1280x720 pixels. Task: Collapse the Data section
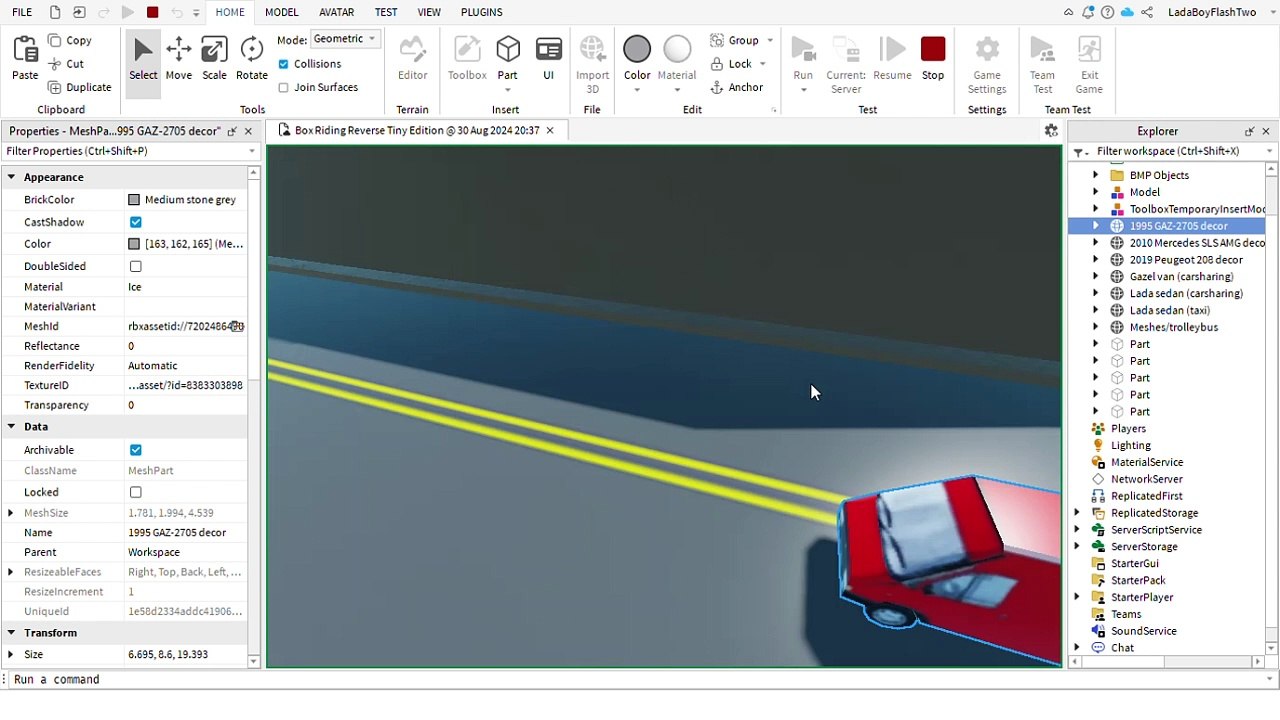pyautogui.click(x=11, y=427)
